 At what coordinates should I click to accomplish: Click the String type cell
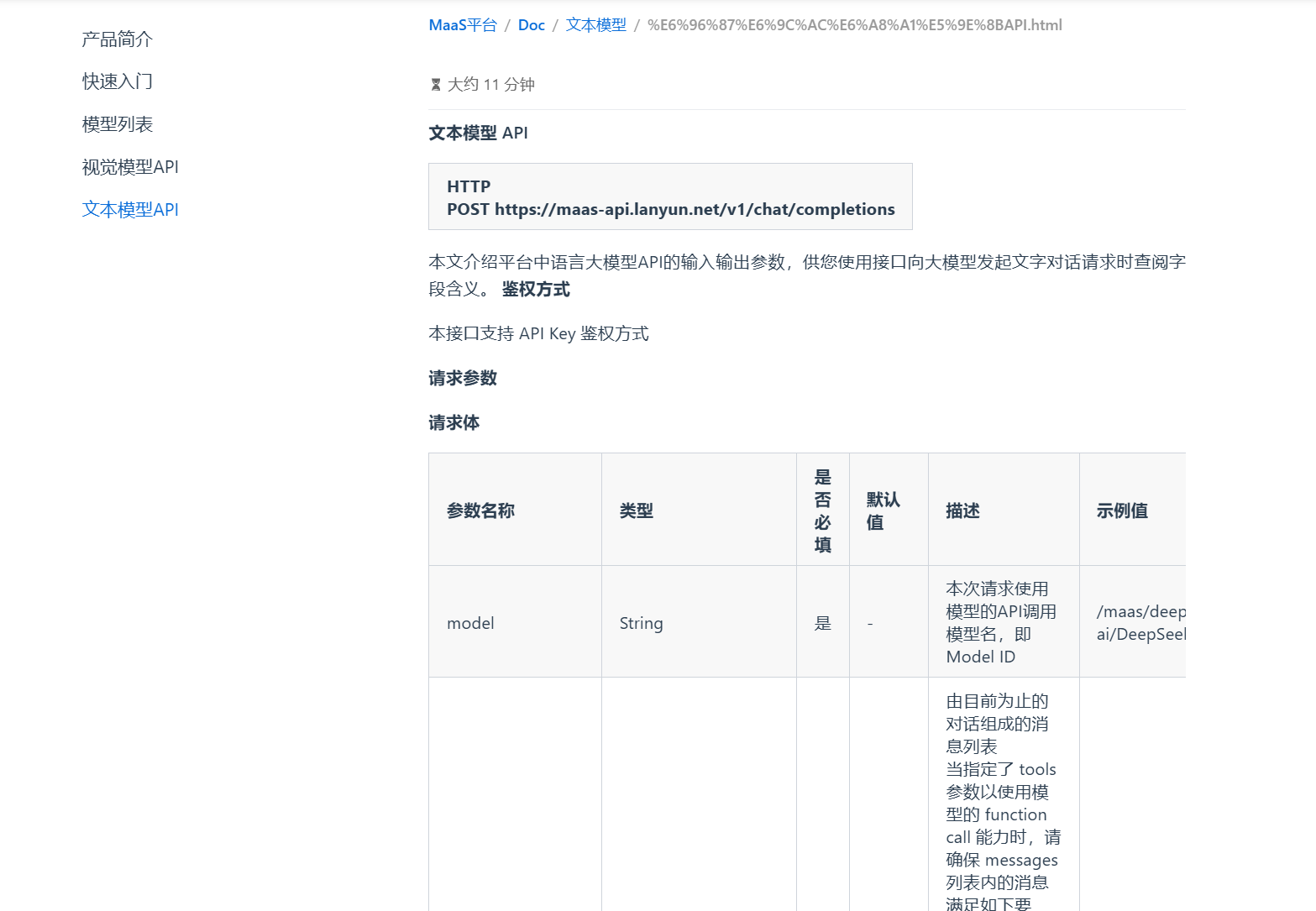(x=641, y=622)
